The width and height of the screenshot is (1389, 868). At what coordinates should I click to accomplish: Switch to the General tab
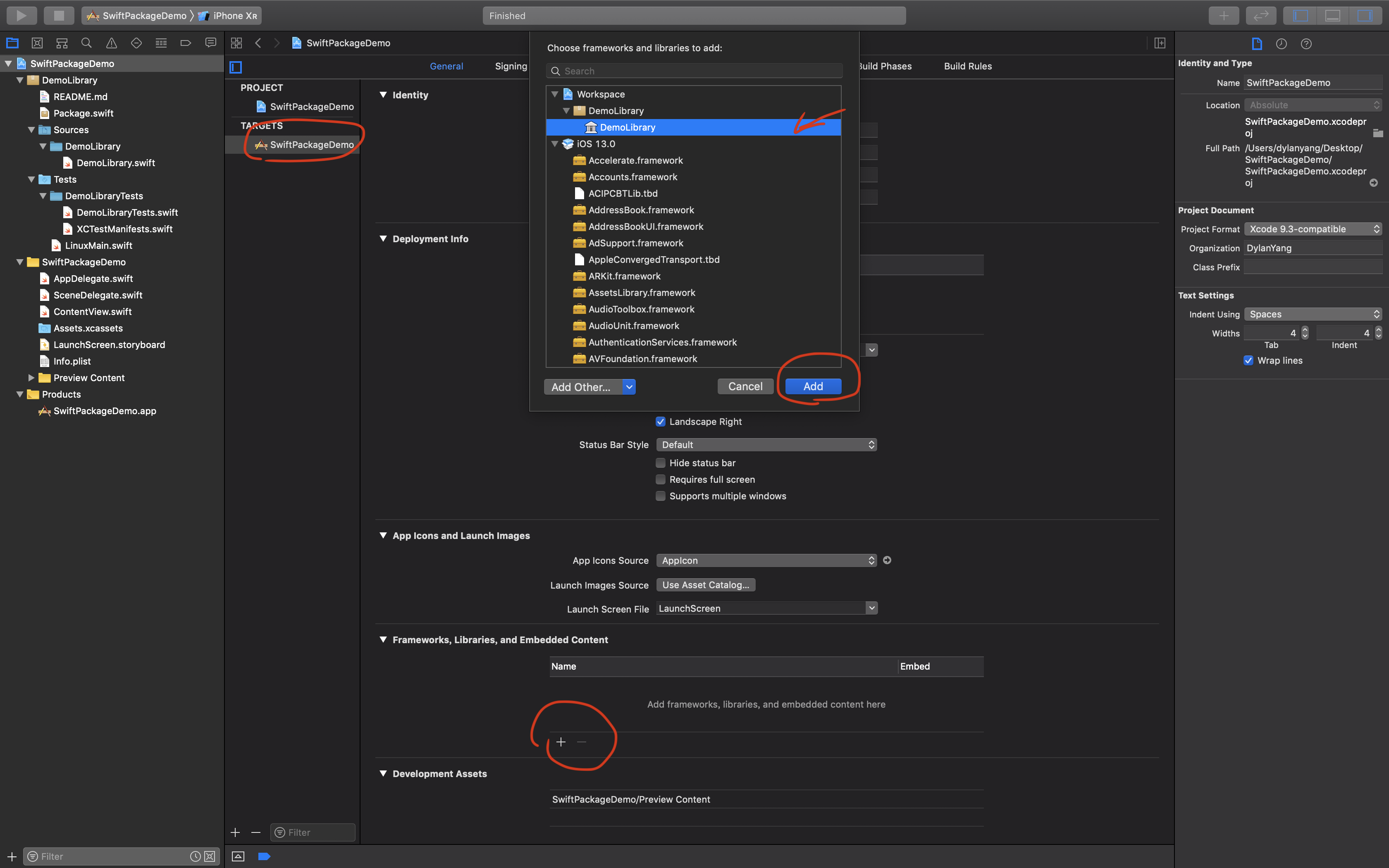[x=446, y=66]
